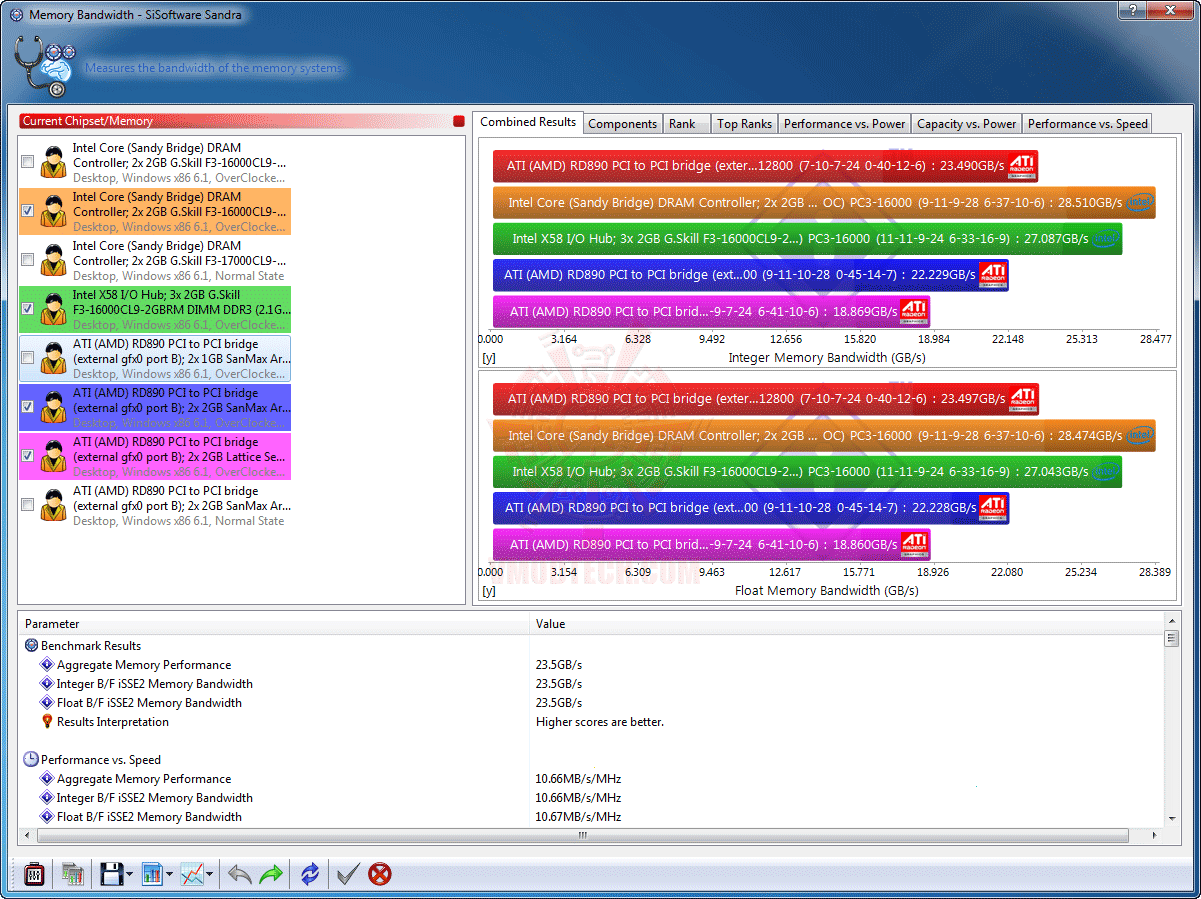The width and height of the screenshot is (1201, 899).
Task: Click the gray checkmark OK icon
Action: pyautogui.click(x=347, y=875)
